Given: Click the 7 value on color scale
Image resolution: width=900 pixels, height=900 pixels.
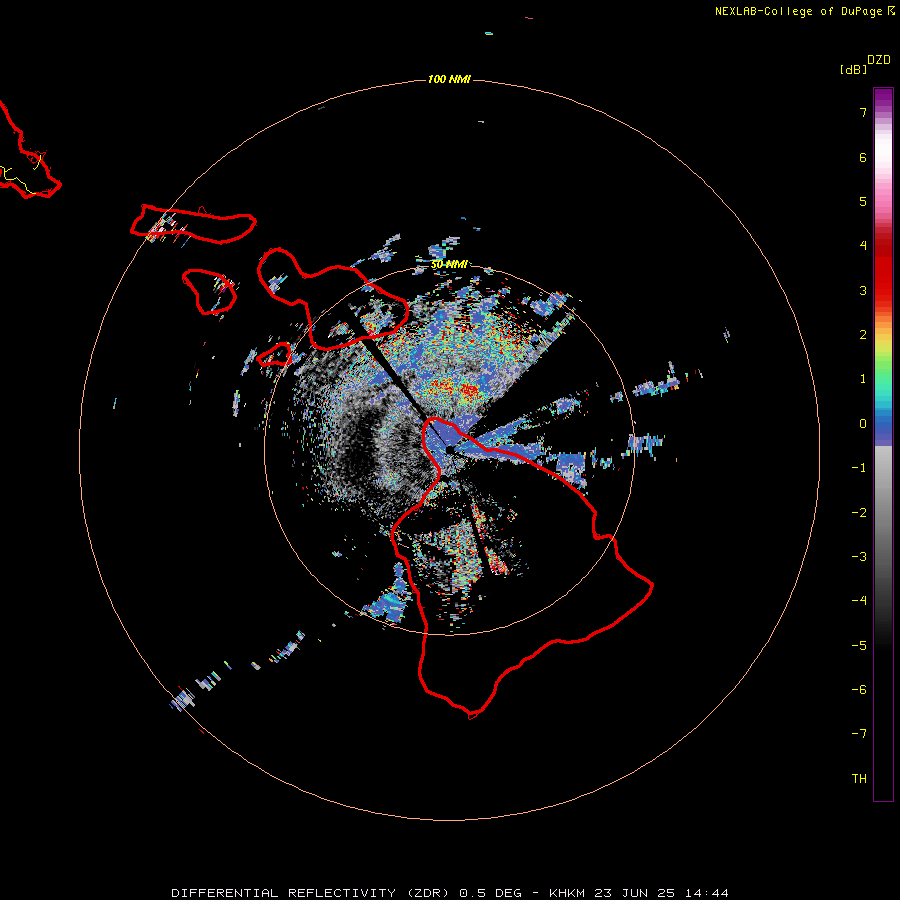Looking at the screenshot, I should (863, 112).
